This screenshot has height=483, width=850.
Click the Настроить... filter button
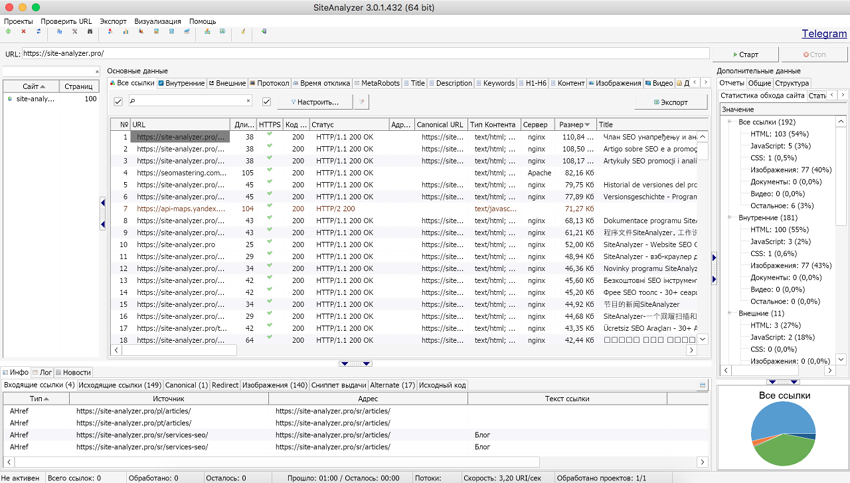pos(314,101)
